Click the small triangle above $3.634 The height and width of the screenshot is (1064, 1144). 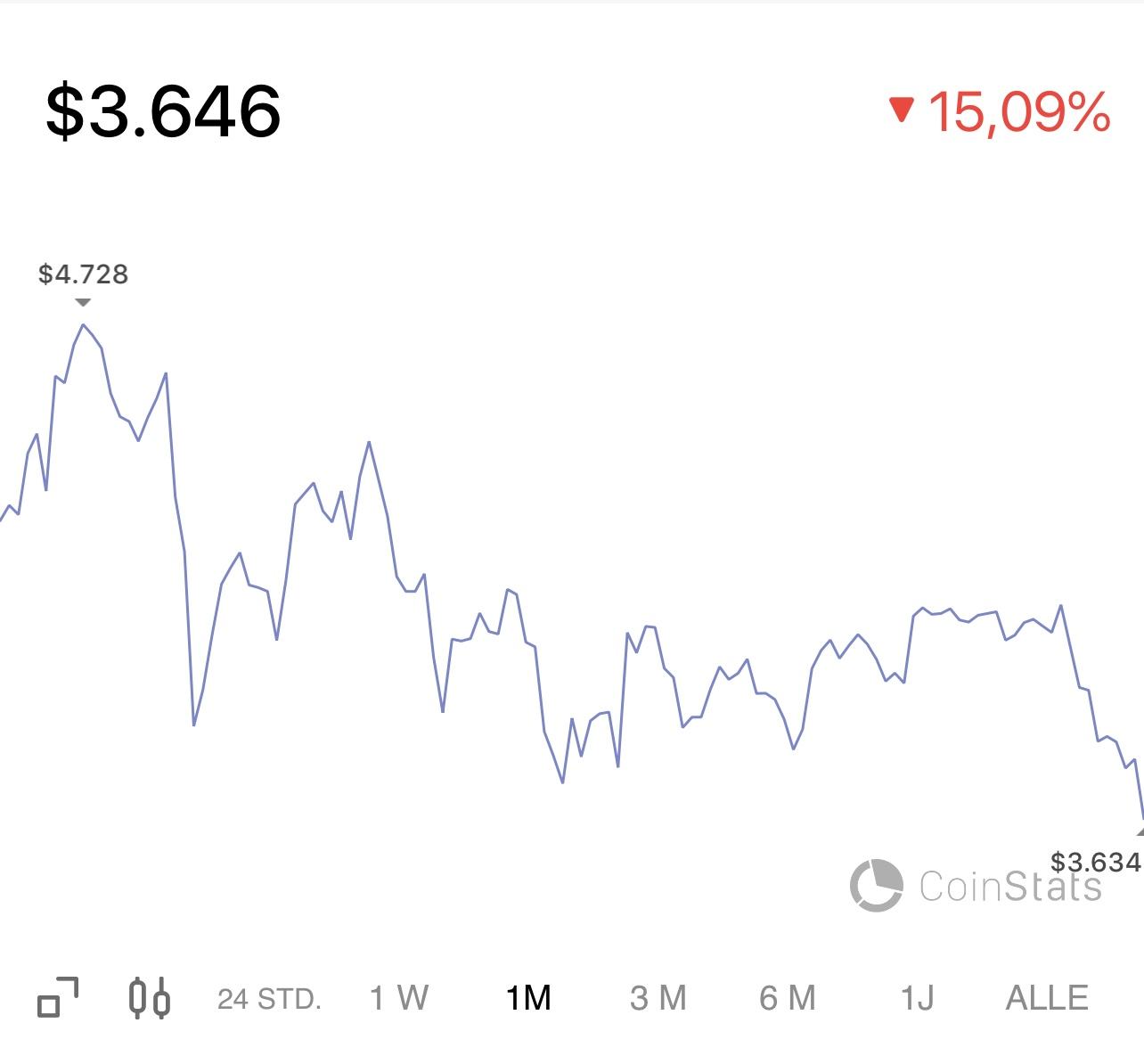(1140, 831)
